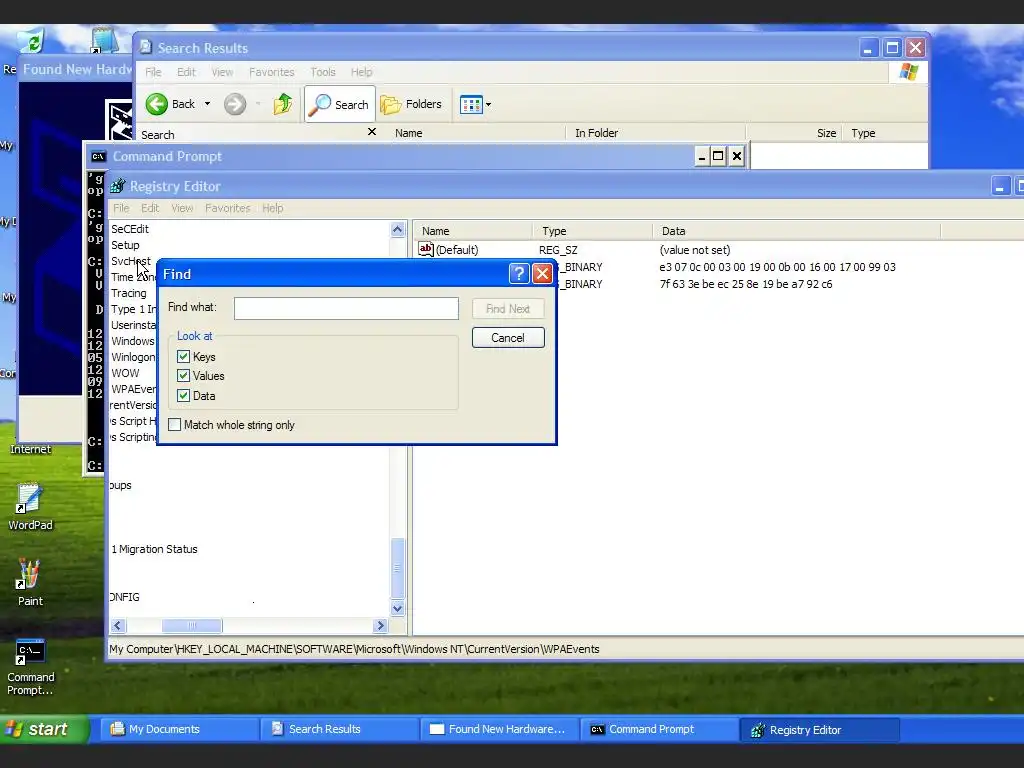Switch to Search Results taskbar item
The image size is (1024, 768).
click(340, 729)
